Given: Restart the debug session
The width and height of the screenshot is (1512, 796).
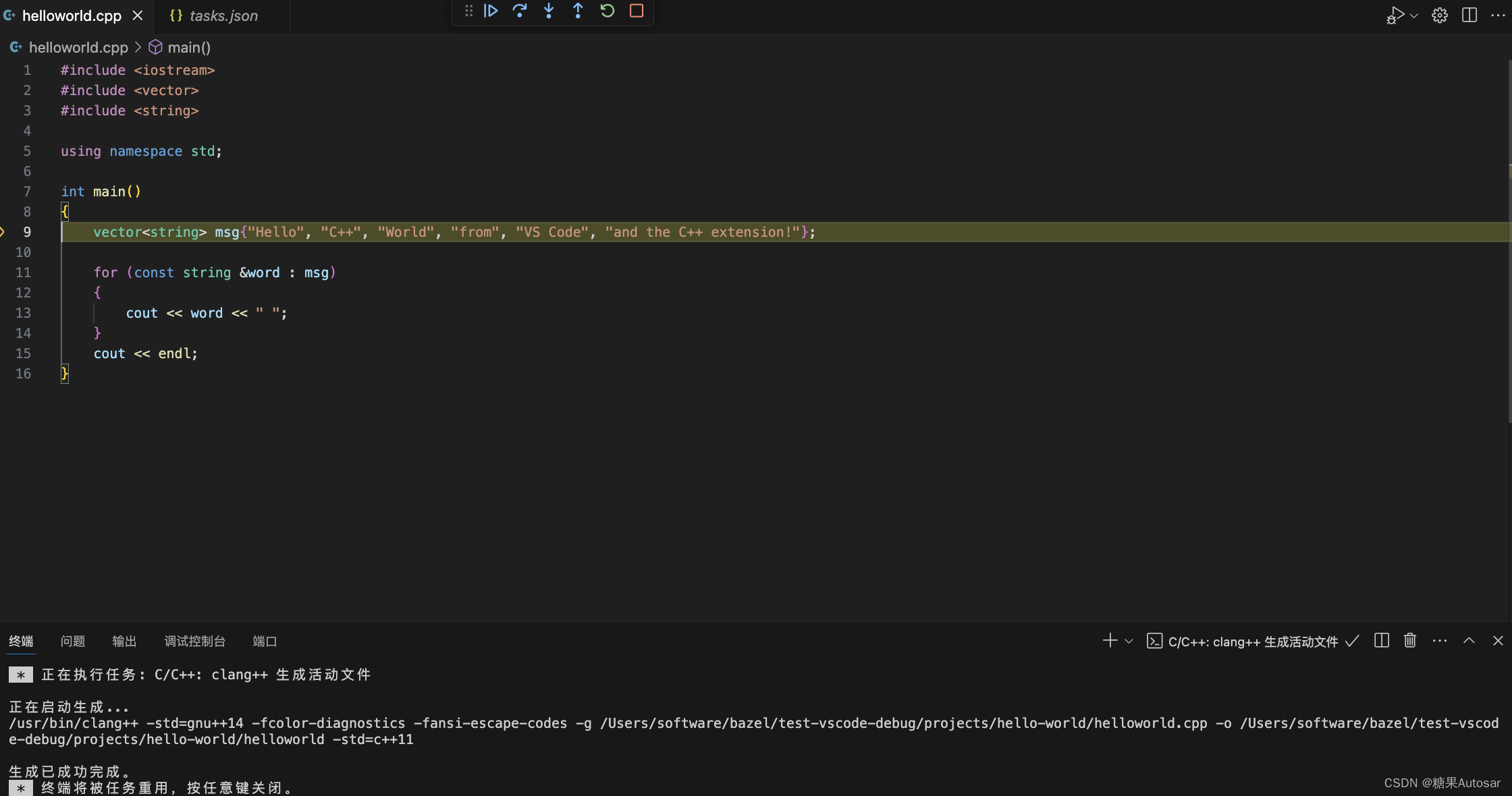Looking at the screenshot, I should [607, 11].
